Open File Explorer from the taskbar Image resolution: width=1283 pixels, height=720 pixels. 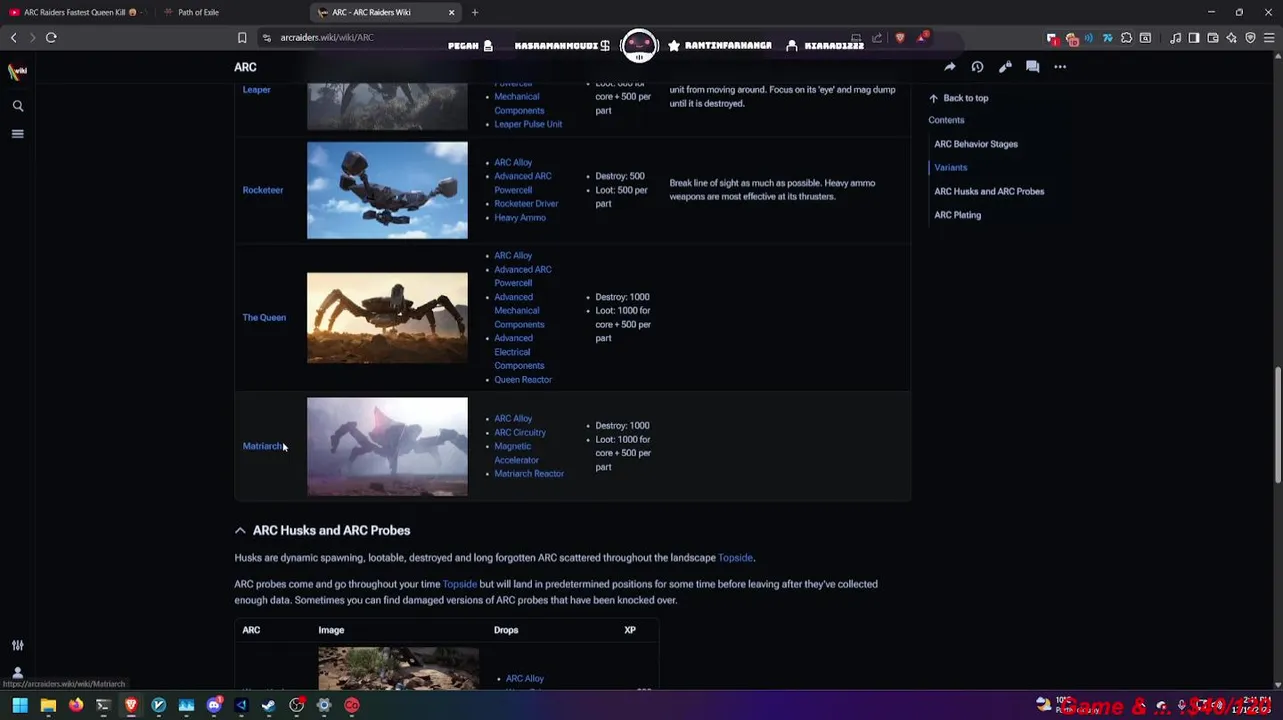(x=48, y=706)
